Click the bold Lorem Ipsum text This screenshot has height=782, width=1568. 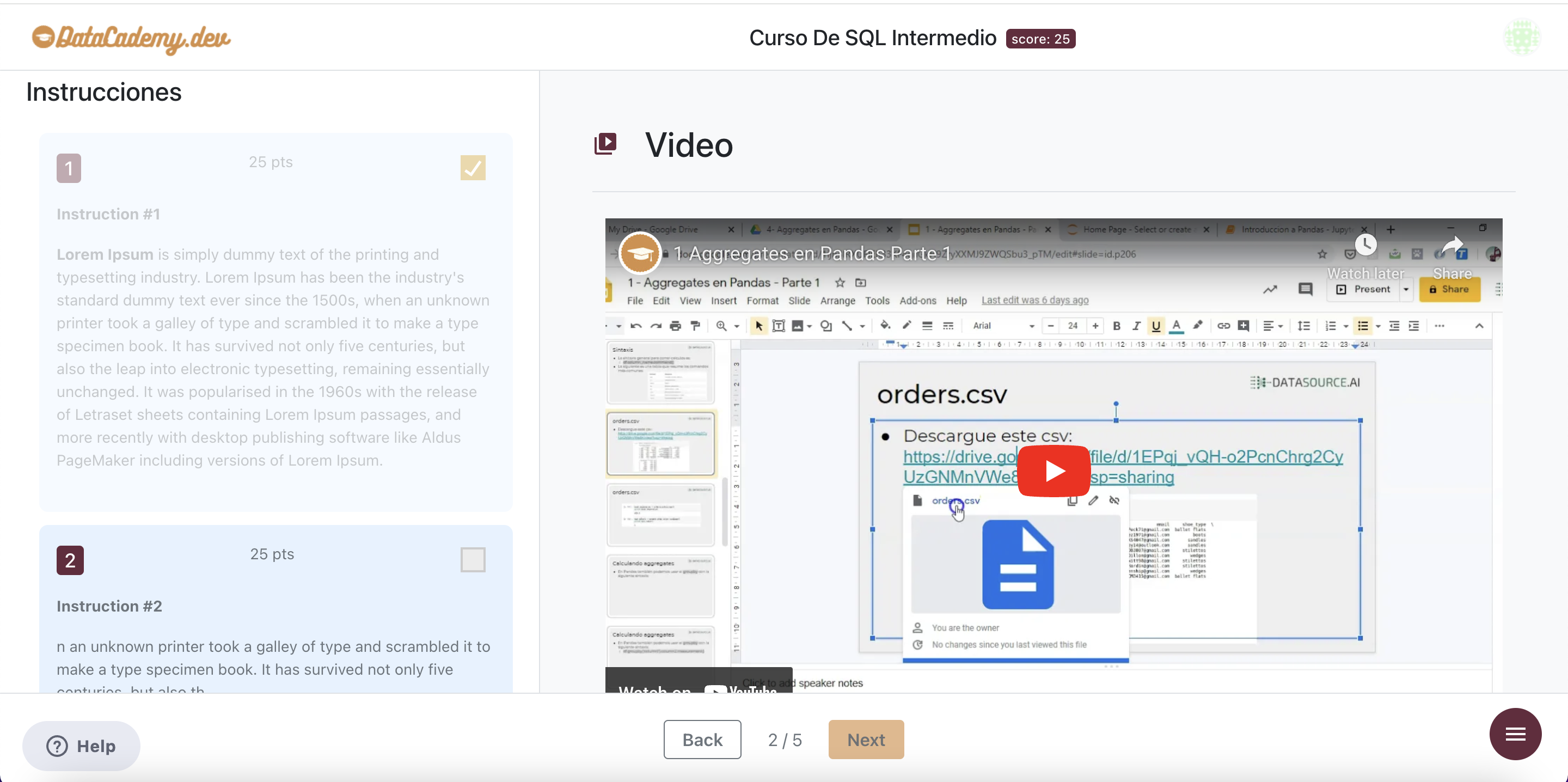pos(105,254)
